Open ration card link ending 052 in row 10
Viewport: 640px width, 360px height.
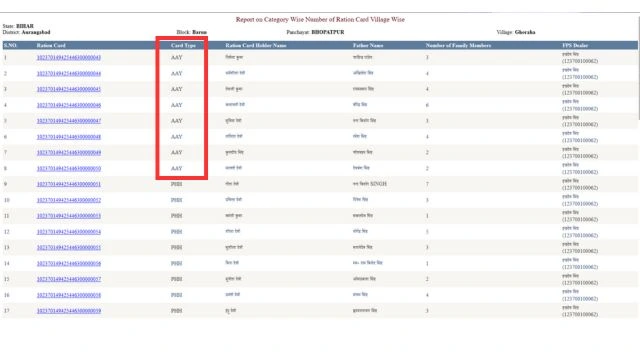tap(69, 200)
